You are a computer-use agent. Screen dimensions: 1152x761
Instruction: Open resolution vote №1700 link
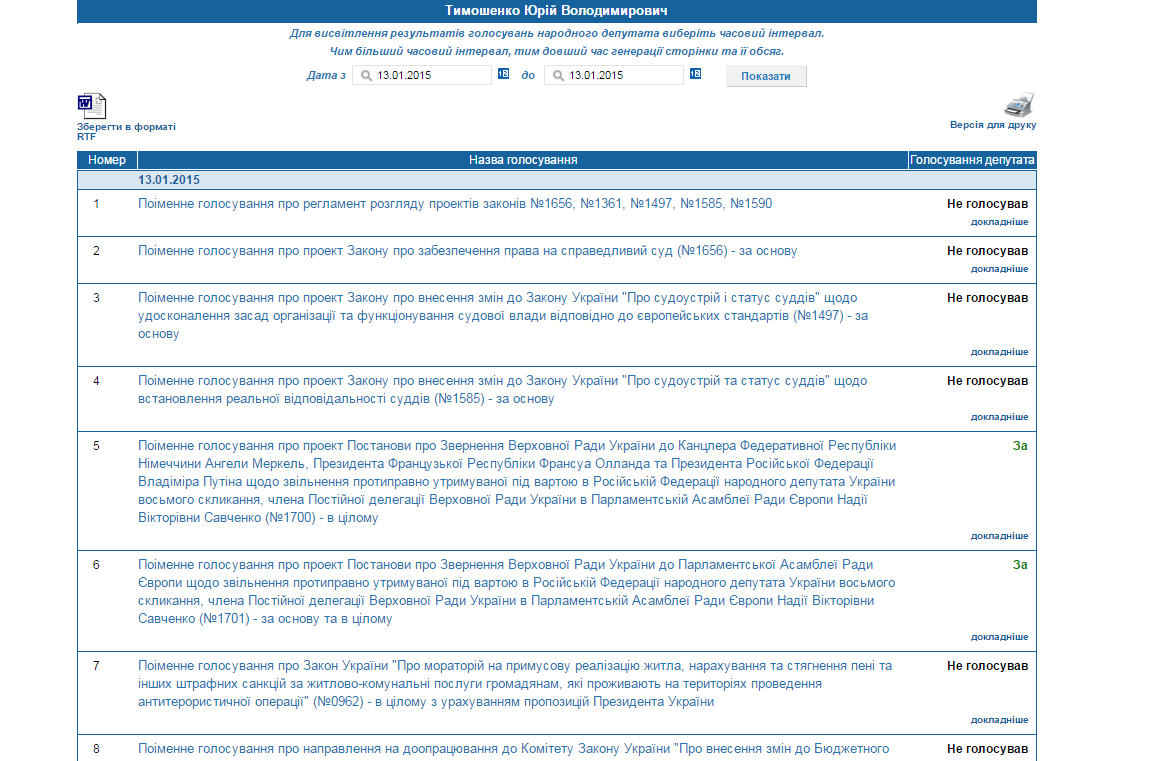pyautogui.click(x=517, y=482)
